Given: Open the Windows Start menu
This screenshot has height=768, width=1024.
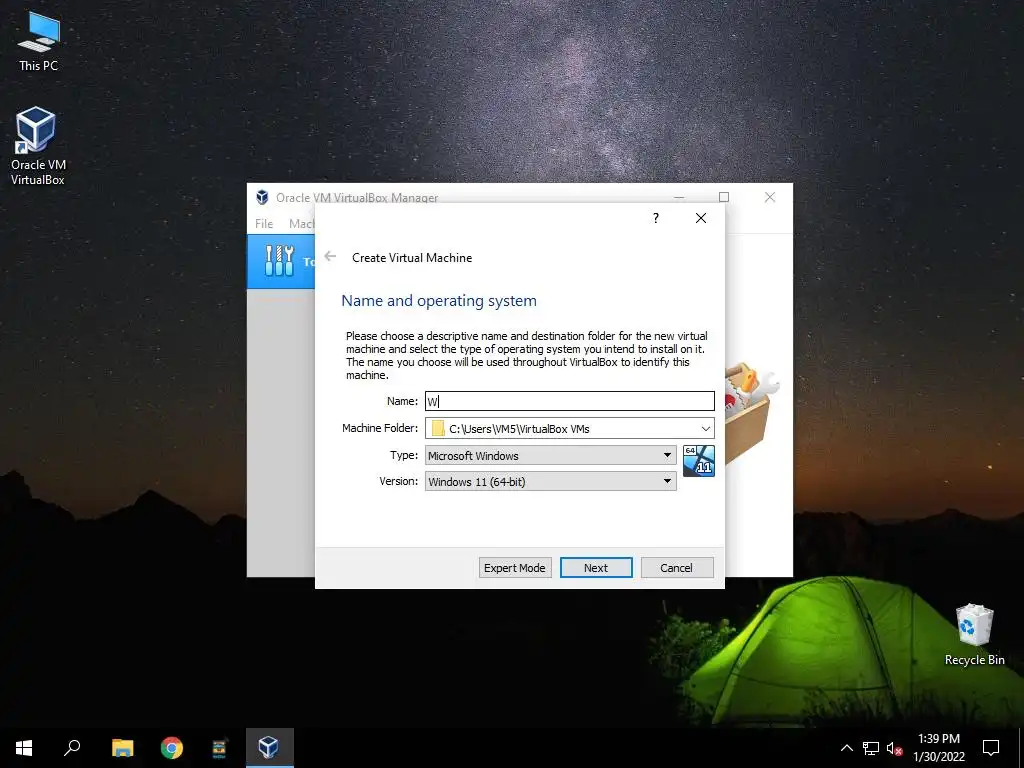Looking at the screenshot, I should point(24,748).
